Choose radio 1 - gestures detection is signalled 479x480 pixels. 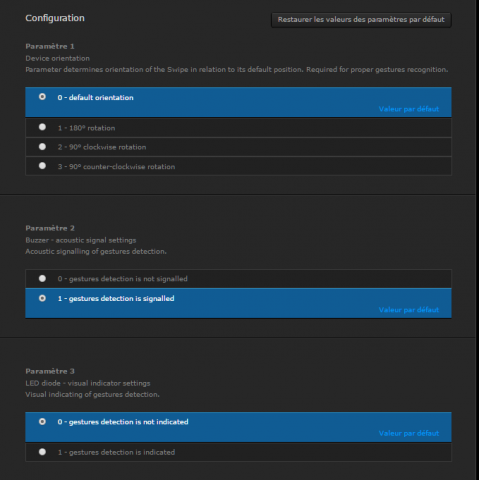click(42, 298)
